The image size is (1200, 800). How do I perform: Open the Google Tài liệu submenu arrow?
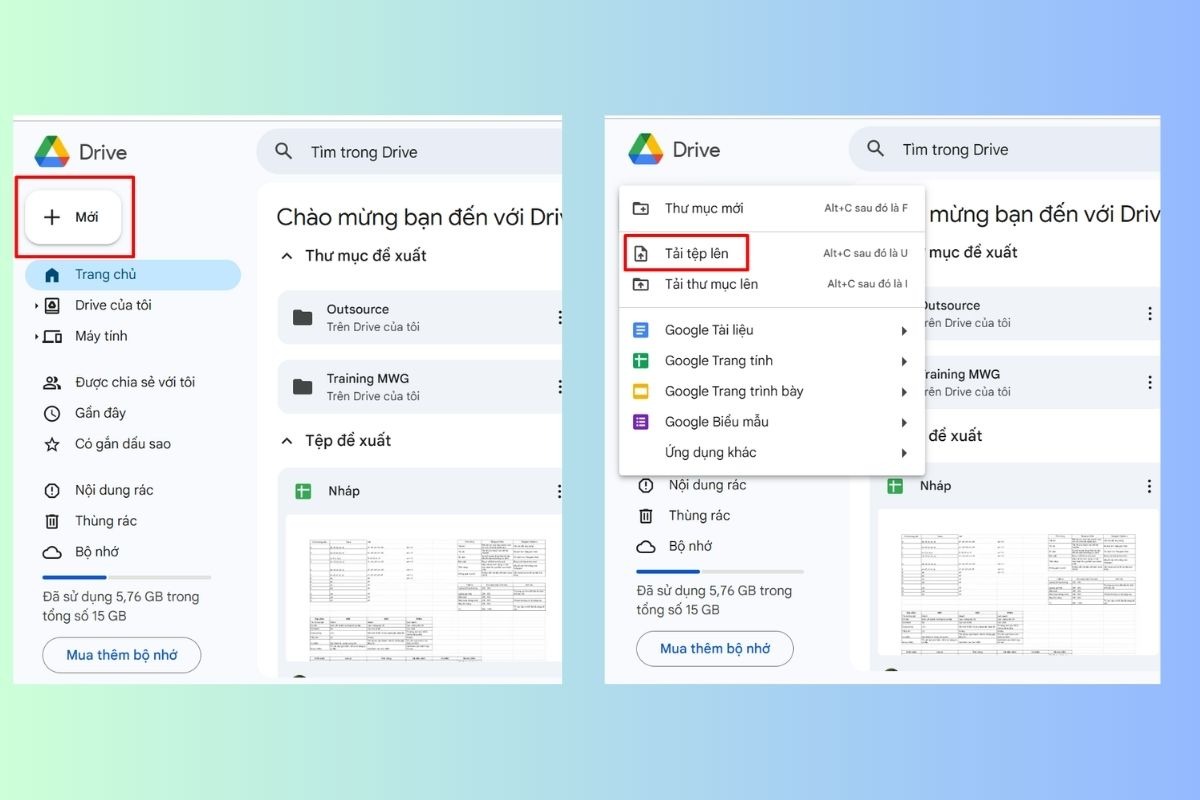click(x=904, y=331)
